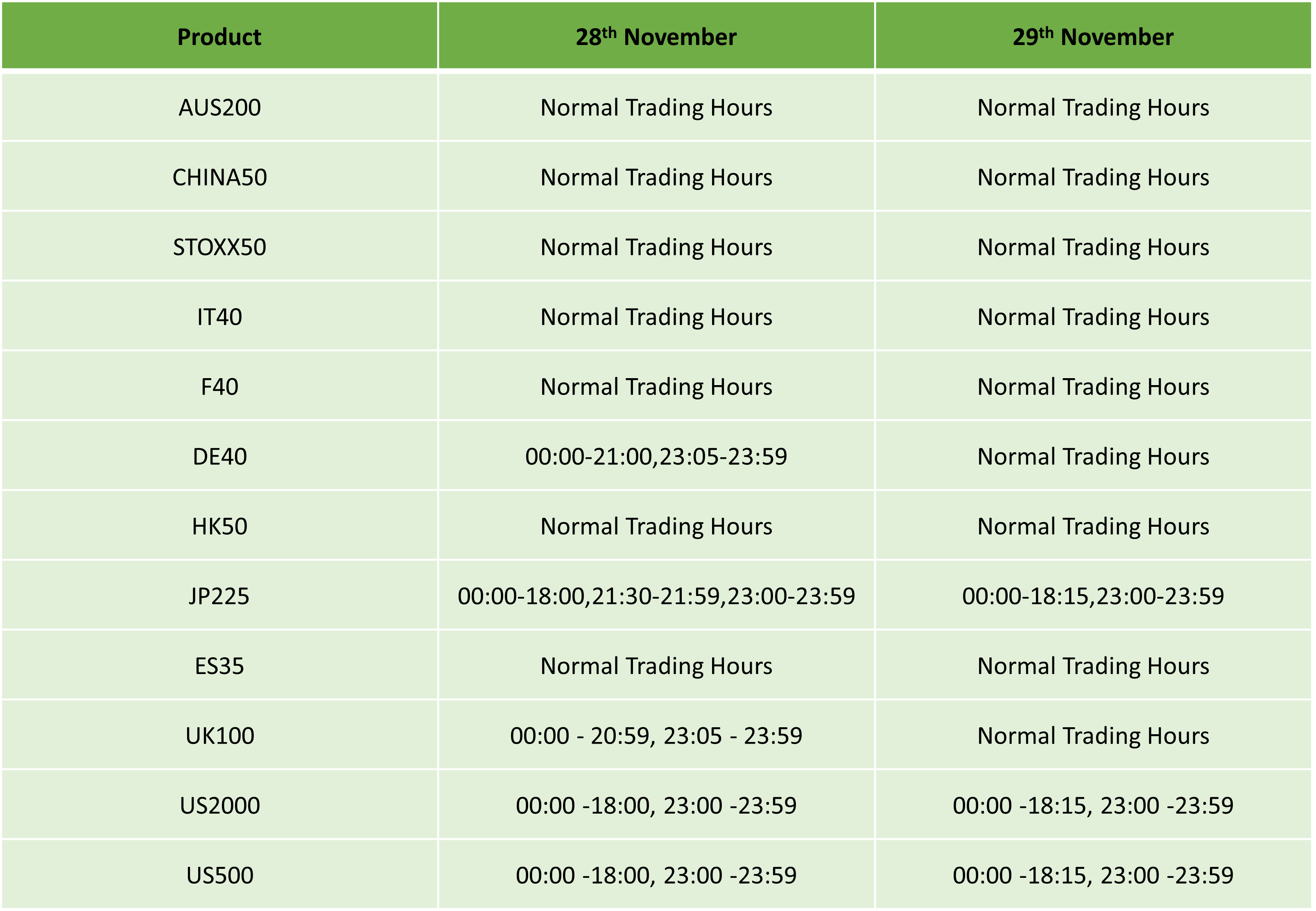Click the UK100 product name
The width and height of the screenshot is (1316, 911).
tap(219, 736)
